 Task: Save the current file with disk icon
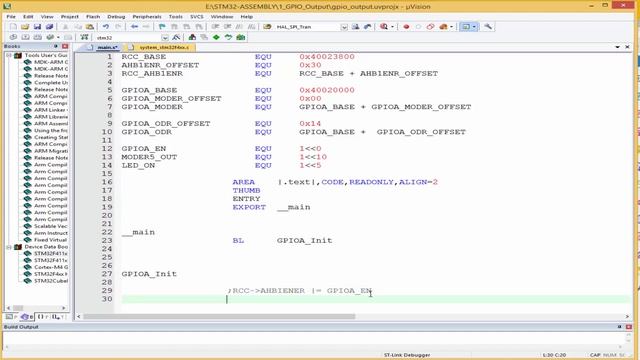[x=37, y=27]
